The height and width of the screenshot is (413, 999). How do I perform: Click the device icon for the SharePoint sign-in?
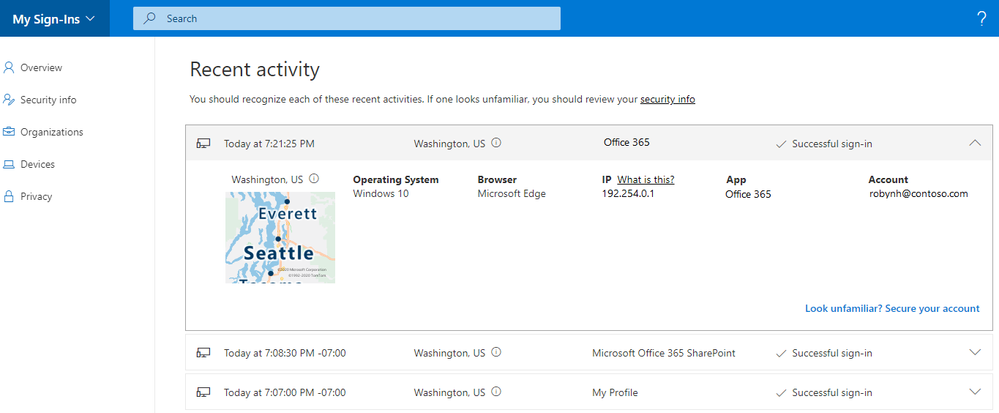tap(203, 353)
